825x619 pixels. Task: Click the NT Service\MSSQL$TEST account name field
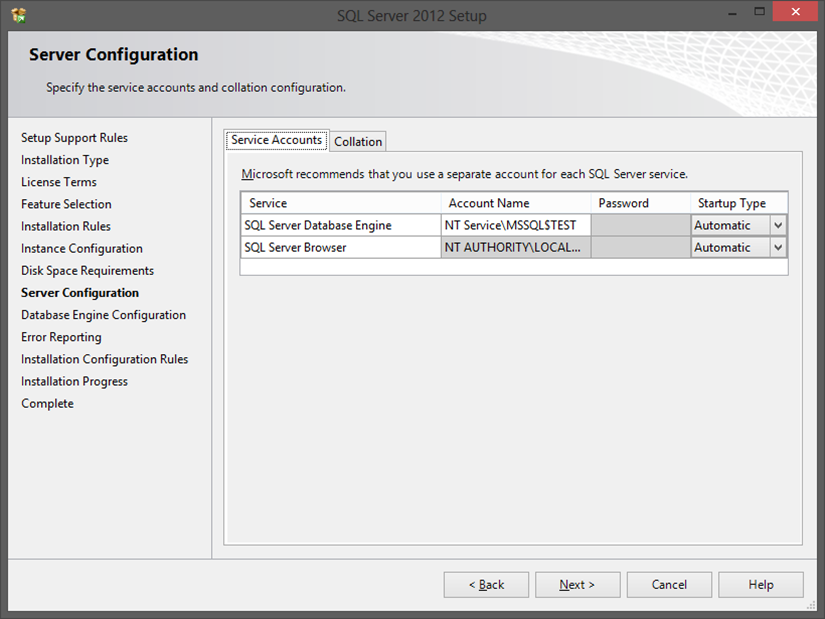click(516, 225)
